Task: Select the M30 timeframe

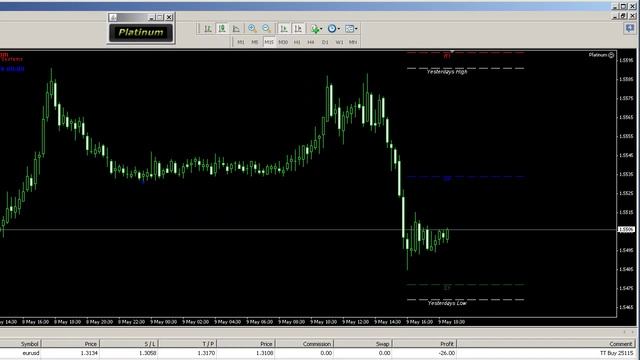Action: pos(283,42)
